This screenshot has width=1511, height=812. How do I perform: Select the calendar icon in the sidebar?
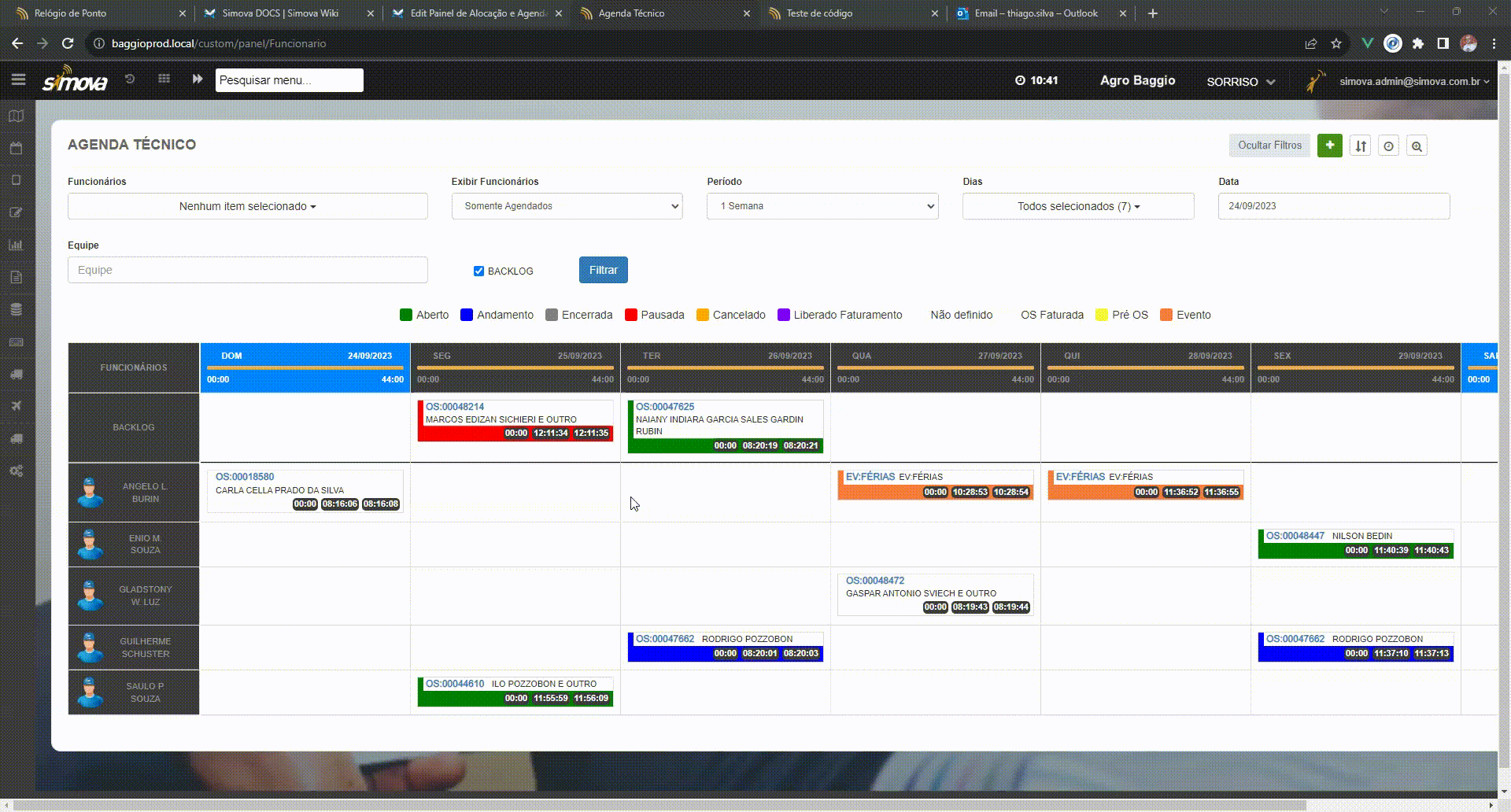pos(16,148)
